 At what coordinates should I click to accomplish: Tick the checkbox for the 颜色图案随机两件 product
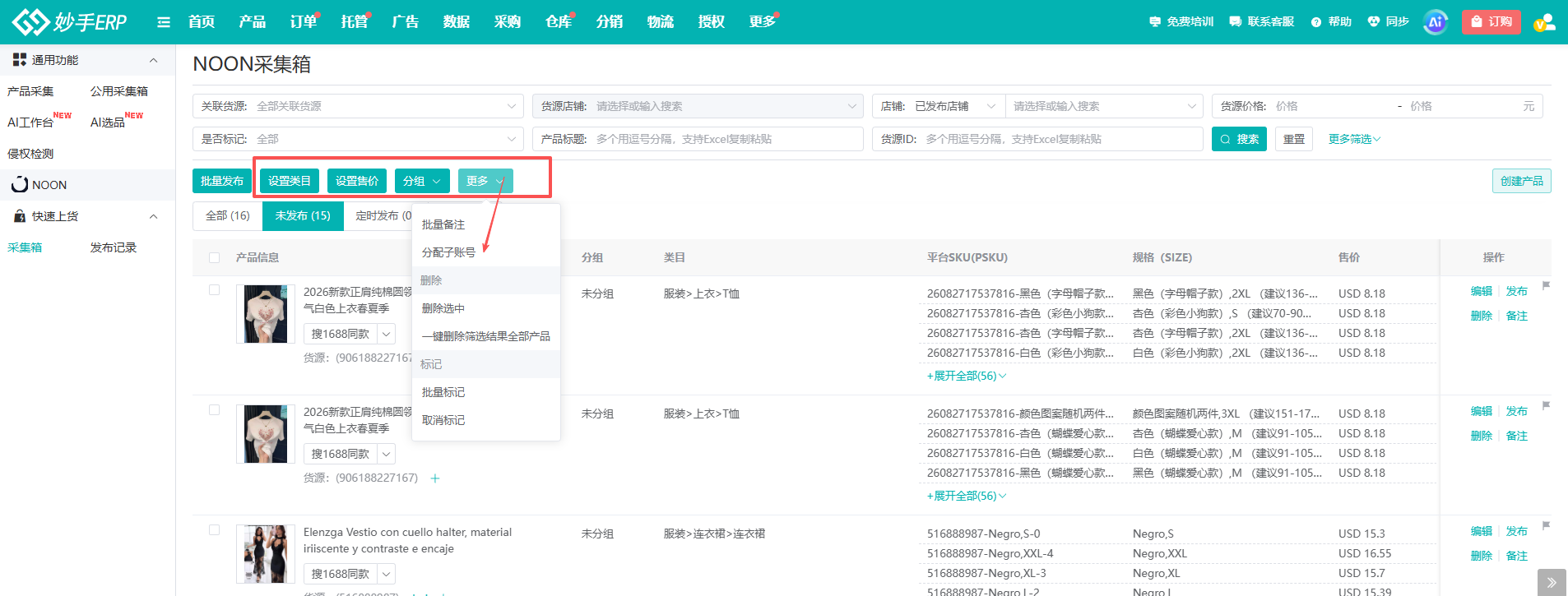215,410
